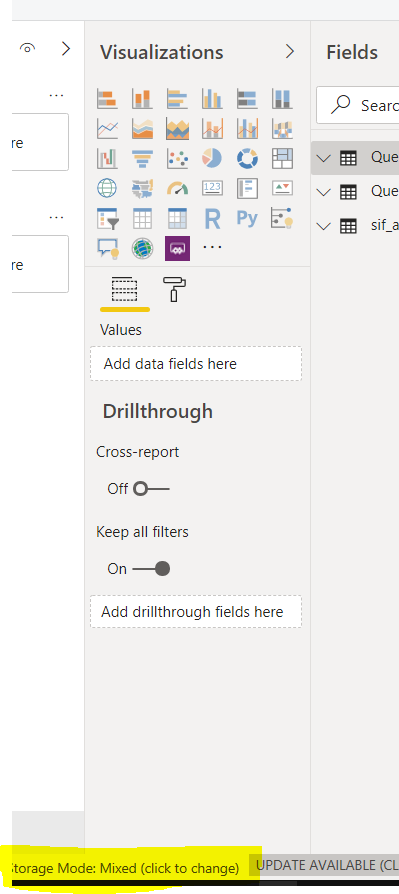
Task: Click the Add data fields here well
Action: tap(196, 364)
